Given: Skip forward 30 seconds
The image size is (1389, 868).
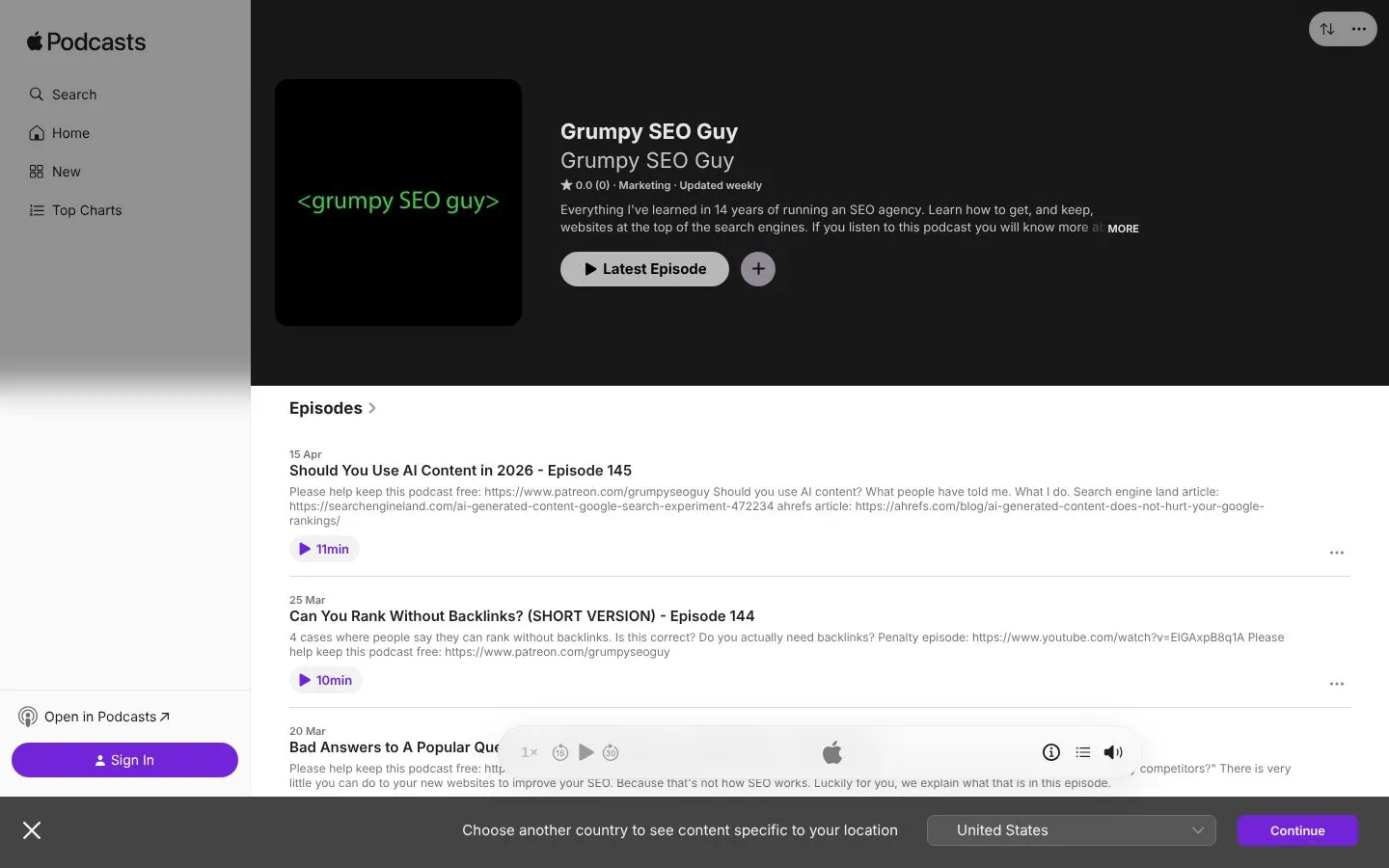Looking at the screenshot, I should pyautogui.click(x=611, y=752).
